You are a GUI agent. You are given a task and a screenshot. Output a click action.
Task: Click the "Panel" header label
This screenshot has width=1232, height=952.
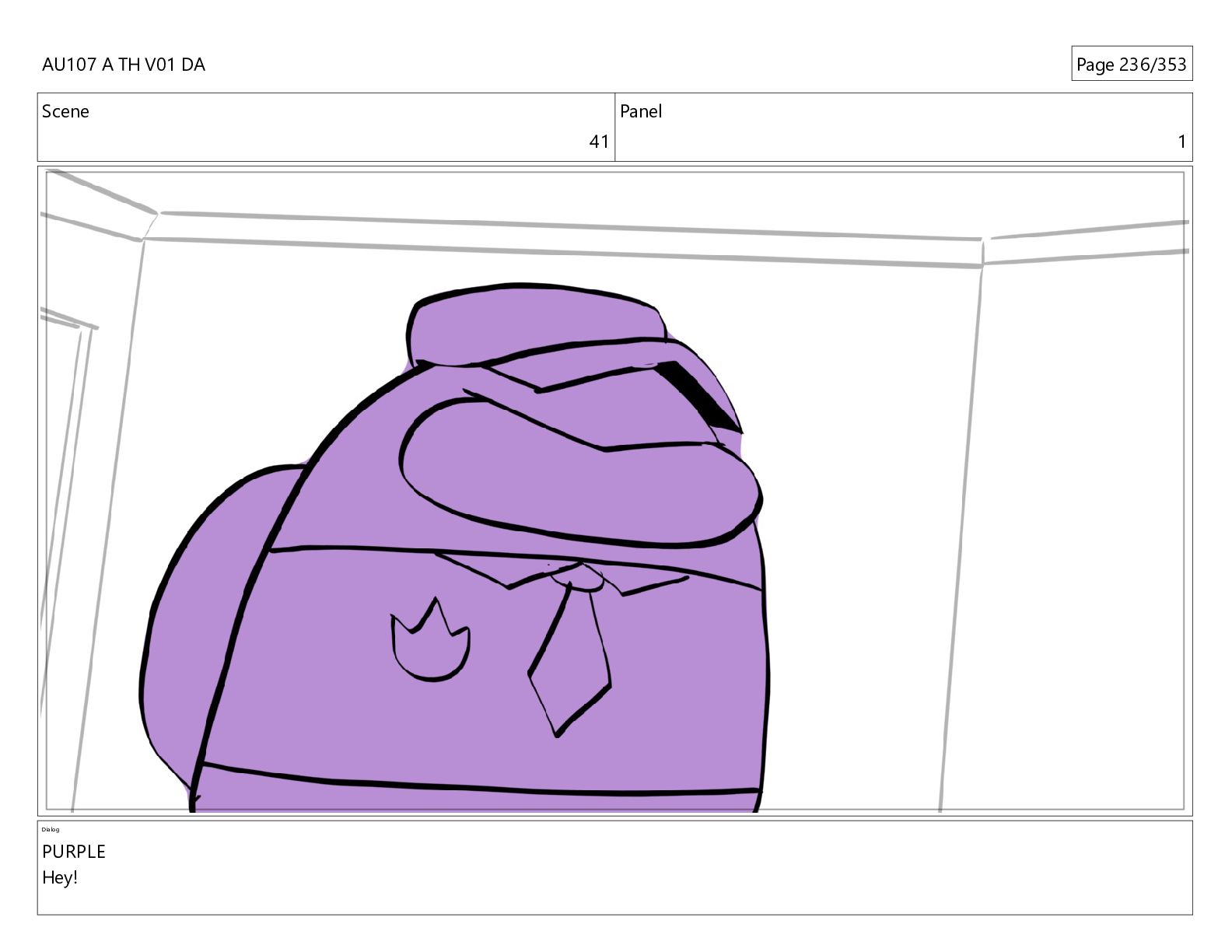[641, 111]
